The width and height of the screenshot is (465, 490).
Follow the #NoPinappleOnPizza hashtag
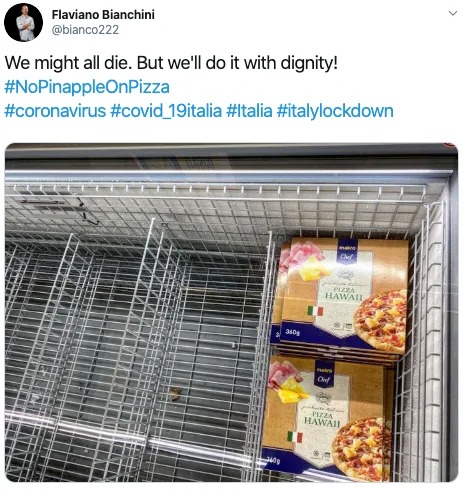(x=87, y=87)
